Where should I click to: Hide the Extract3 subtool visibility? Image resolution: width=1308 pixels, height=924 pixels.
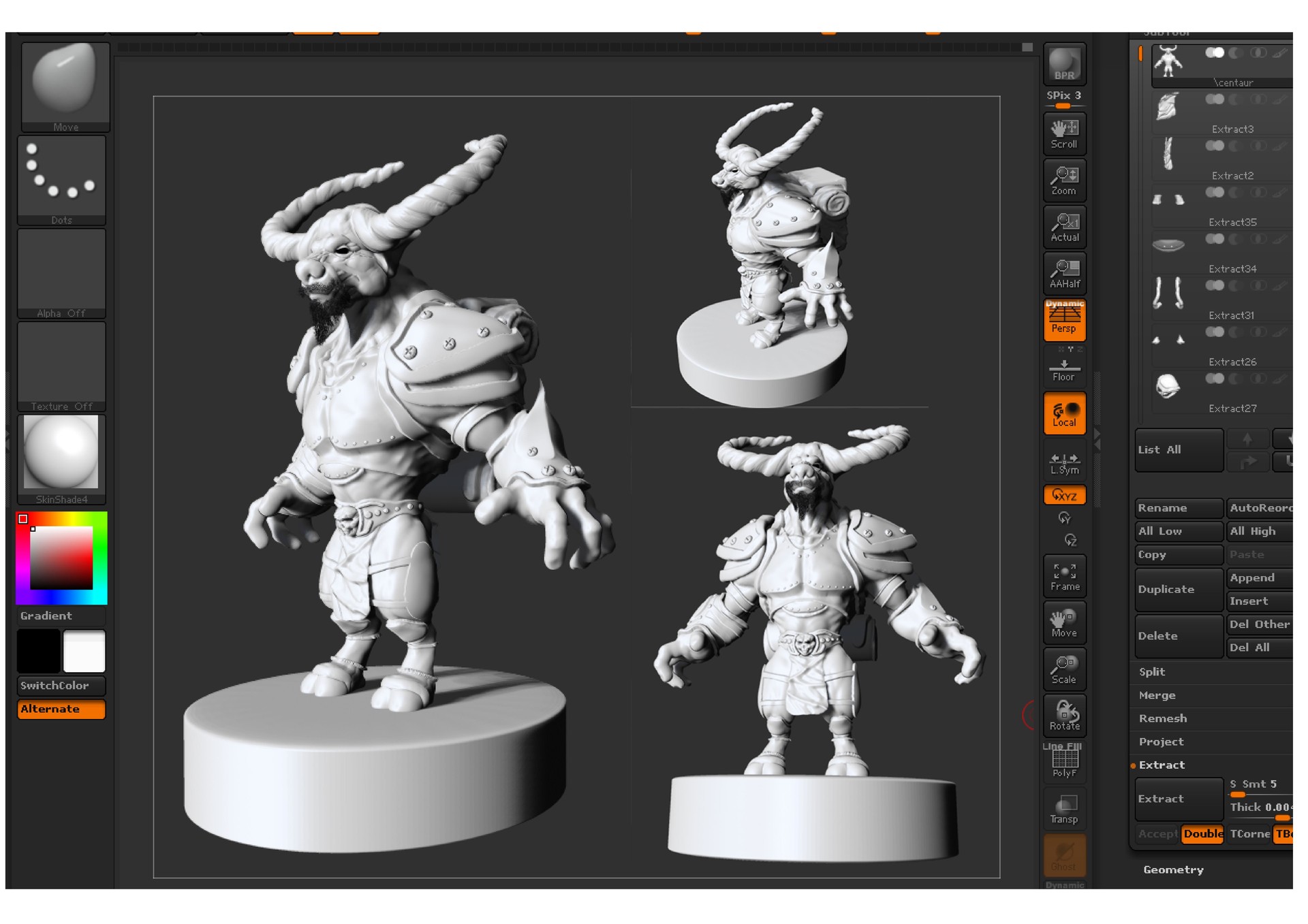(x=1214, y=97)
